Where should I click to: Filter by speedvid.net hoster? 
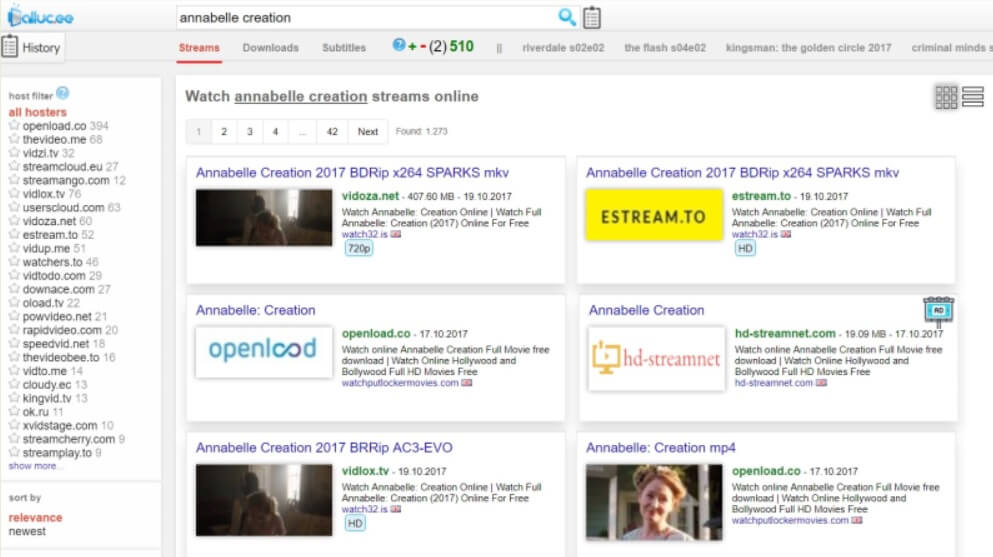(56, 344)
